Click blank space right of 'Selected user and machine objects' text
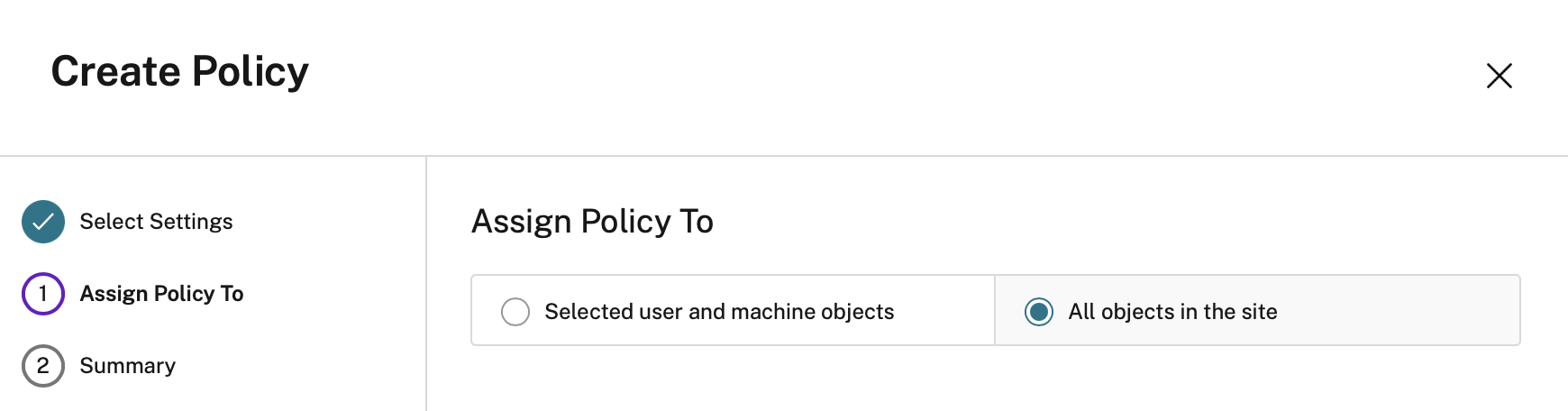Viewport: 1568px width, 411px height. (x=944, y=312)
